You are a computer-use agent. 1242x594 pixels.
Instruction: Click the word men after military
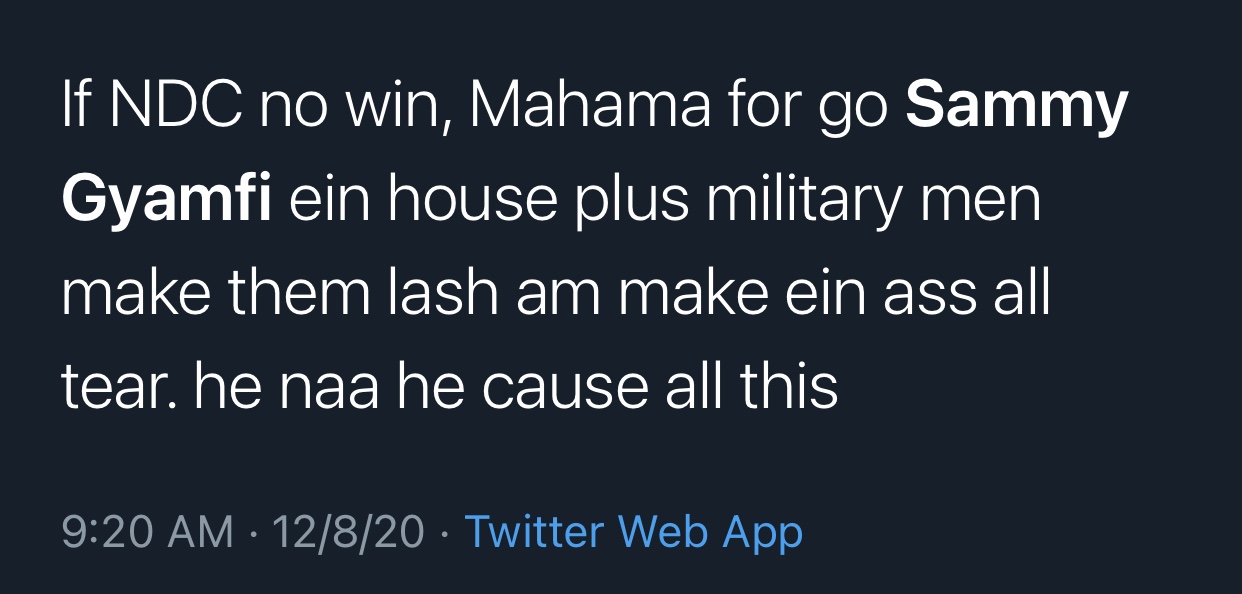click(x=984, y=201)
